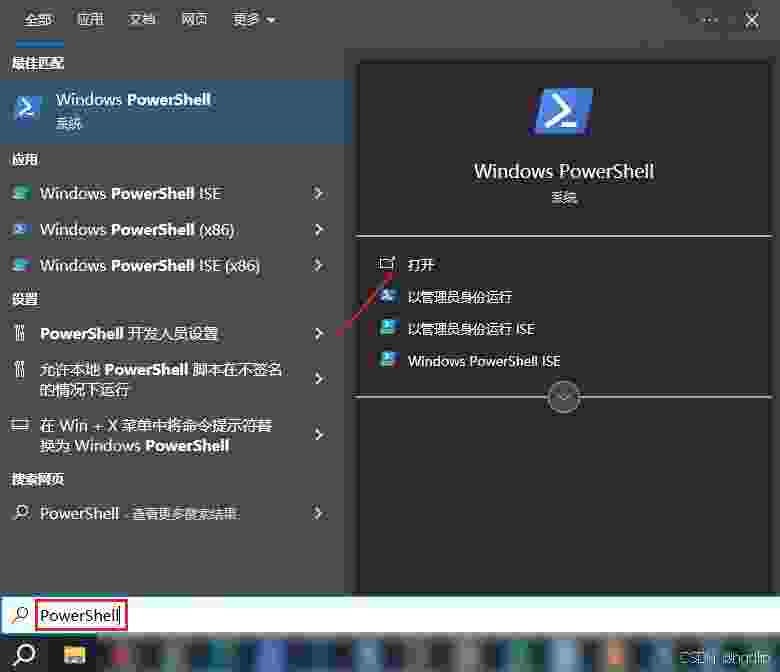The height and width of the screenshot is (672, 780).
Task: Close the search panel
Action: coord(752,20)
